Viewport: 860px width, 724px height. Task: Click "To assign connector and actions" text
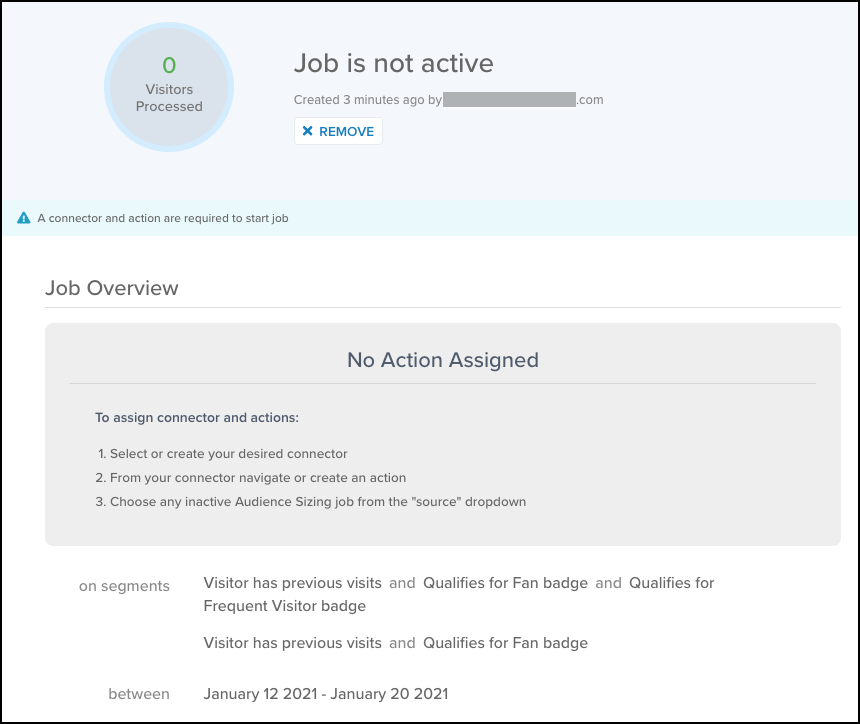[x=197, y=417]
